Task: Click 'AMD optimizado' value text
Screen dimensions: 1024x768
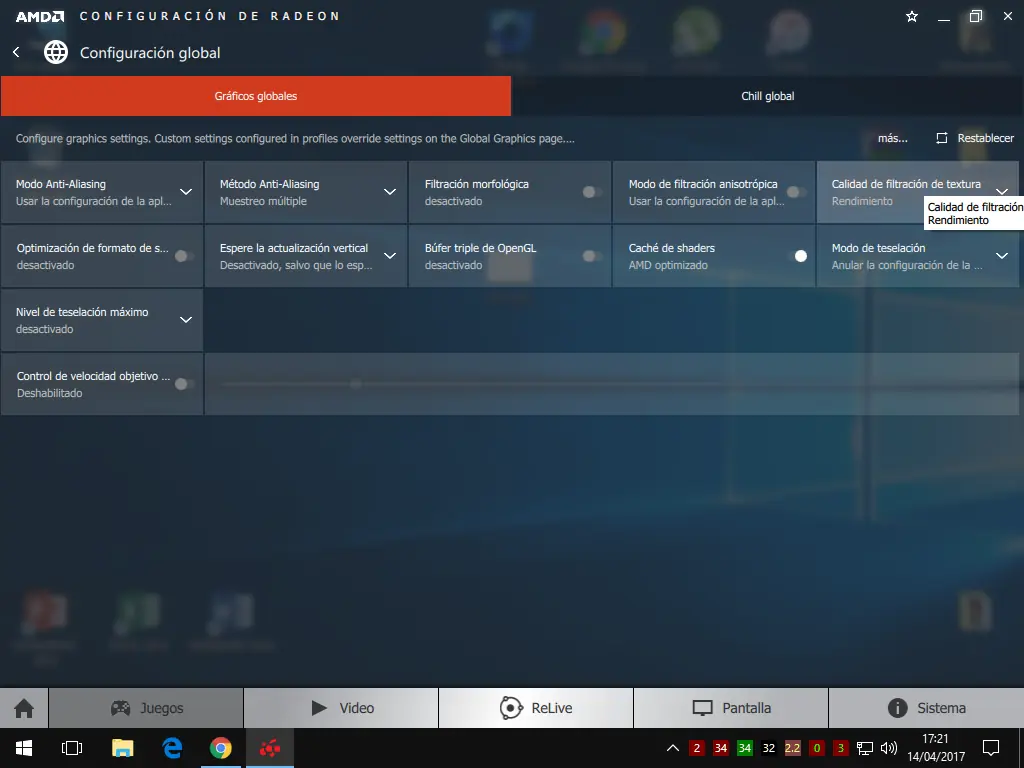Action: (x=668, y=265)
